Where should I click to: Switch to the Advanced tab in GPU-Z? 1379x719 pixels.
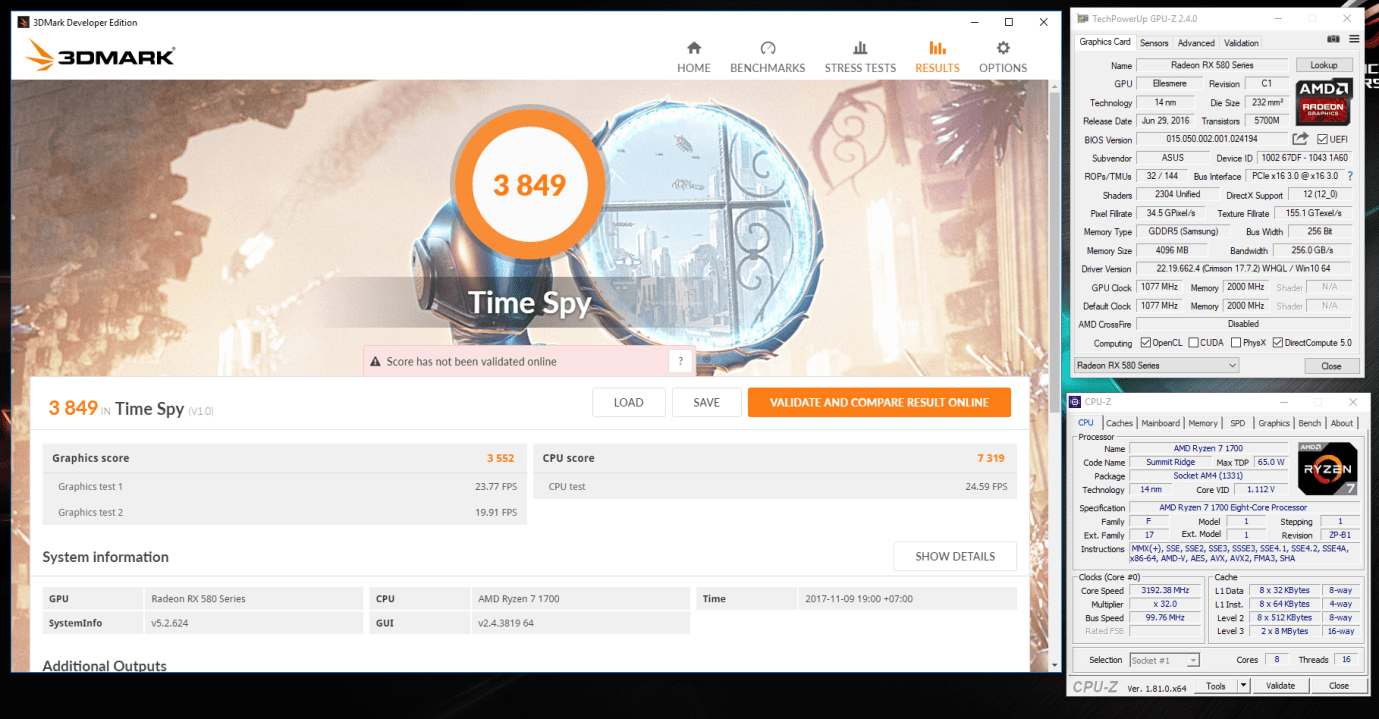[1196, 43]
